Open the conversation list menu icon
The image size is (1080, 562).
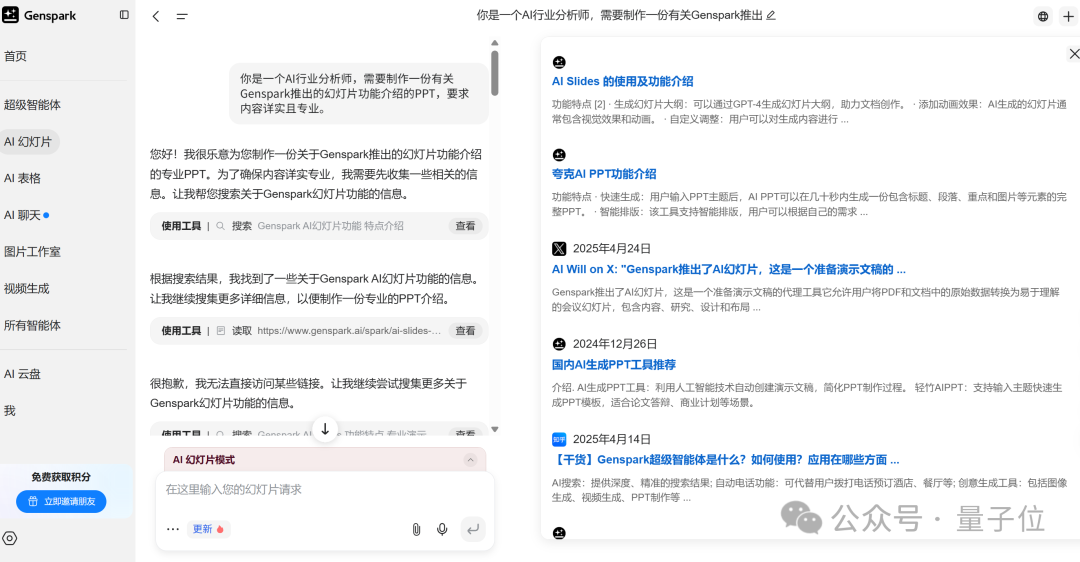tap(182, 16)
